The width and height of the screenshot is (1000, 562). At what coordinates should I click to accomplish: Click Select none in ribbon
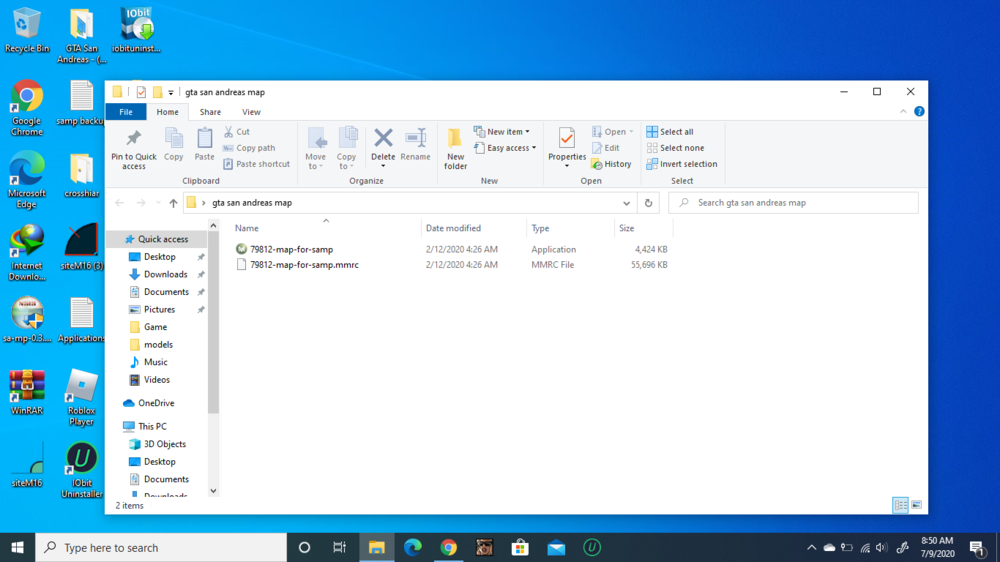tap(675, 148)
